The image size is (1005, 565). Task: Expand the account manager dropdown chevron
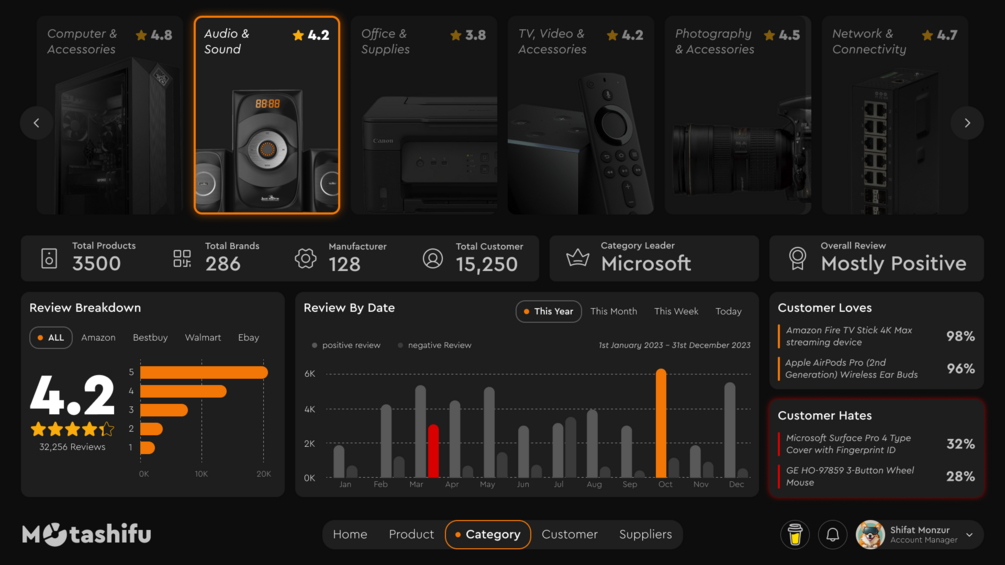tap(969, 534)
